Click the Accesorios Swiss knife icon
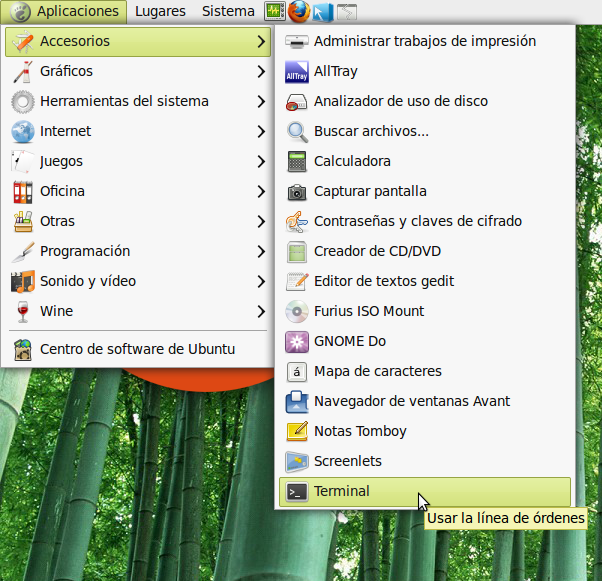 [23, 41]
